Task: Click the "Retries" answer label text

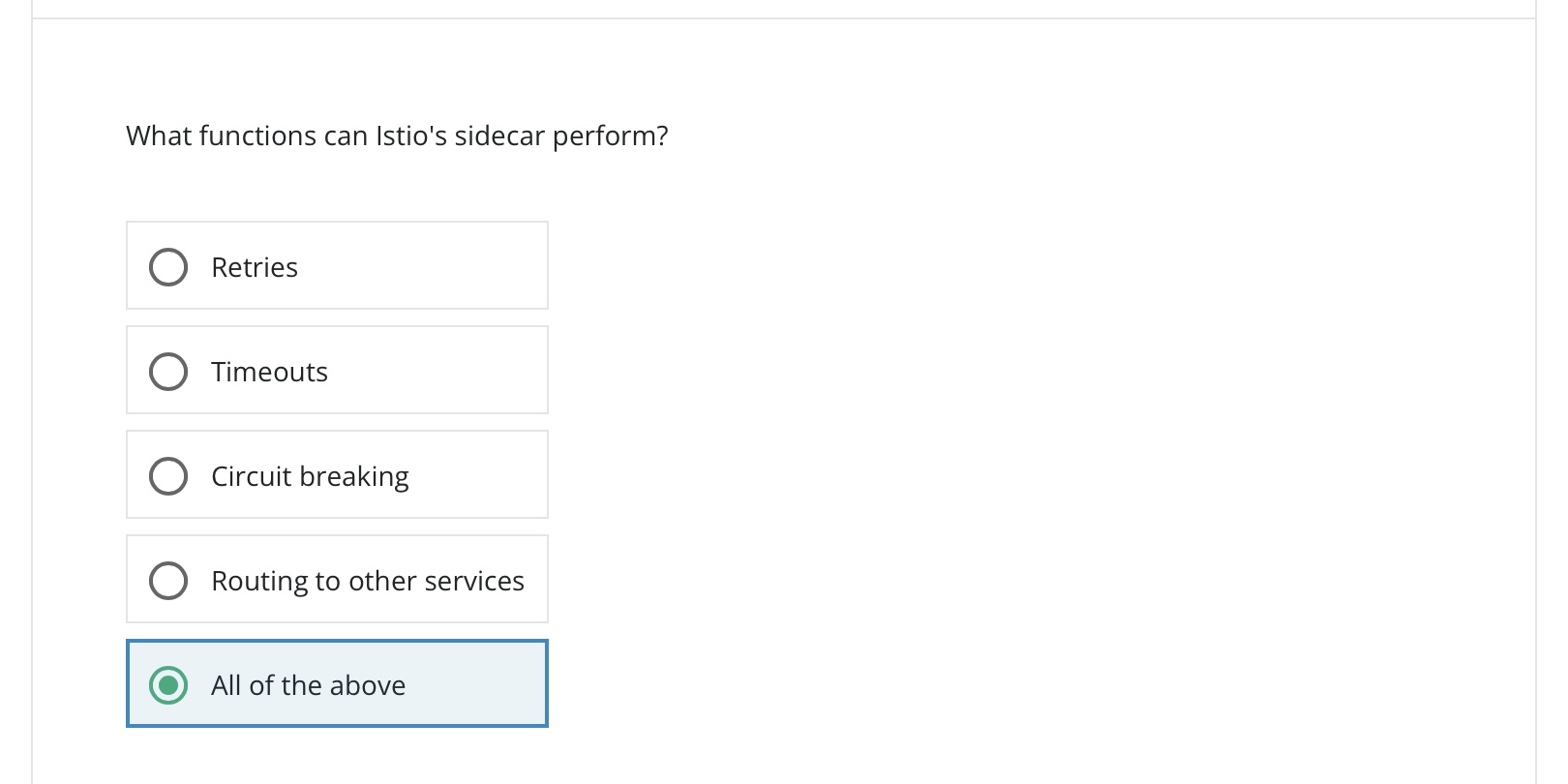Action: (255, 267)
